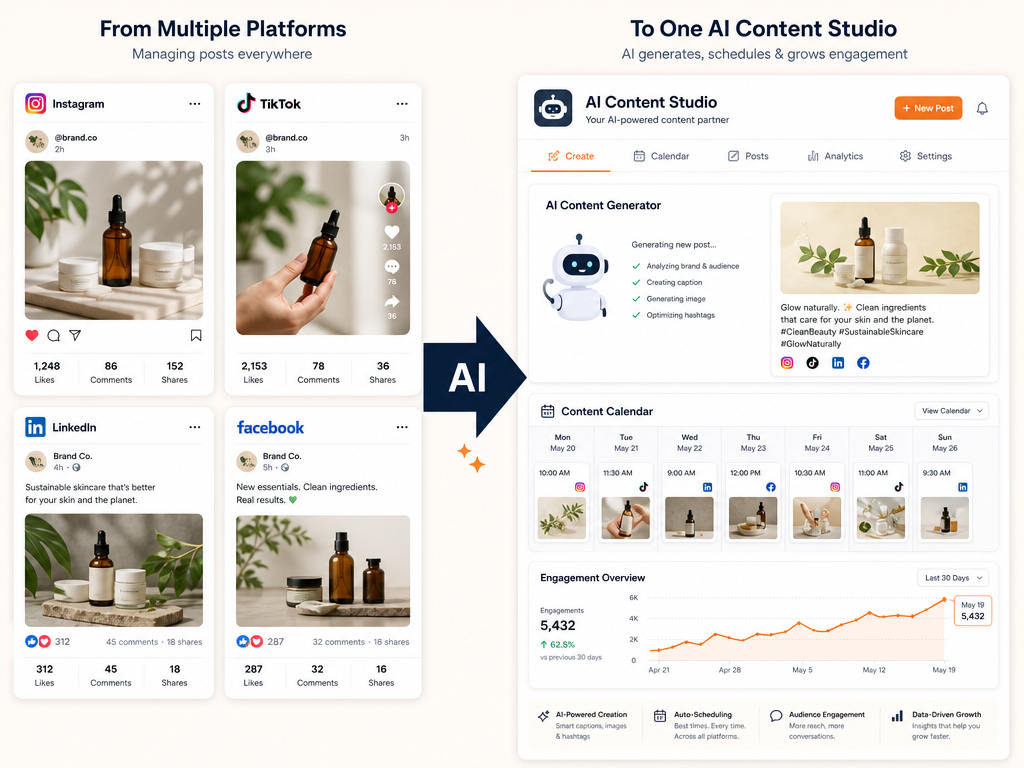The image size is (1024, 768).
Task: Toggle the Analyzing brand & audience checkmark
Action: [x=636, y=266]
